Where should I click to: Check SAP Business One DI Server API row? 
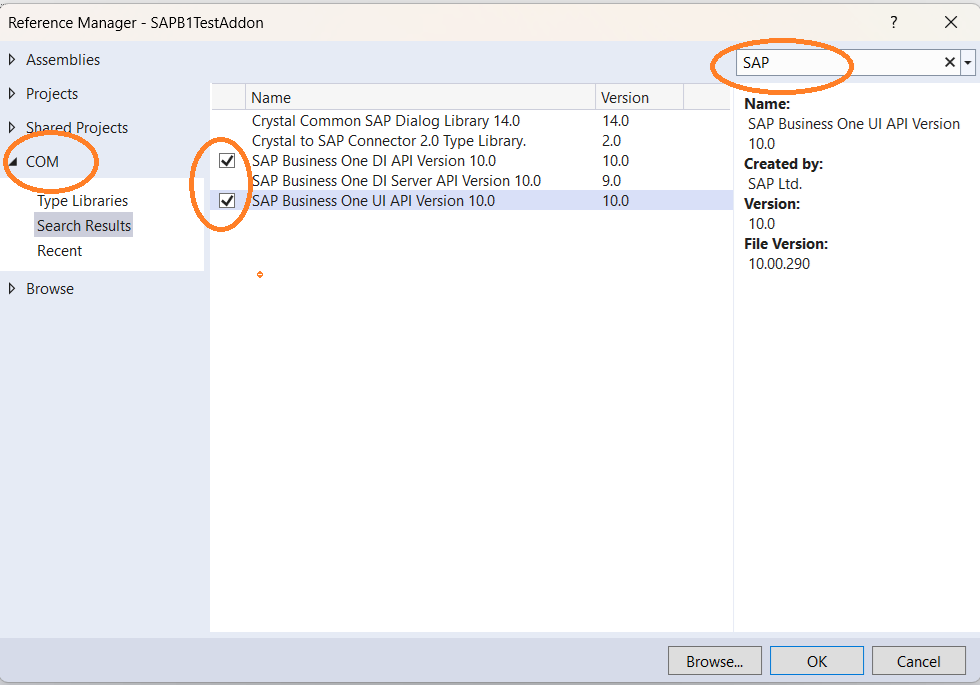(x=227, y=180)
